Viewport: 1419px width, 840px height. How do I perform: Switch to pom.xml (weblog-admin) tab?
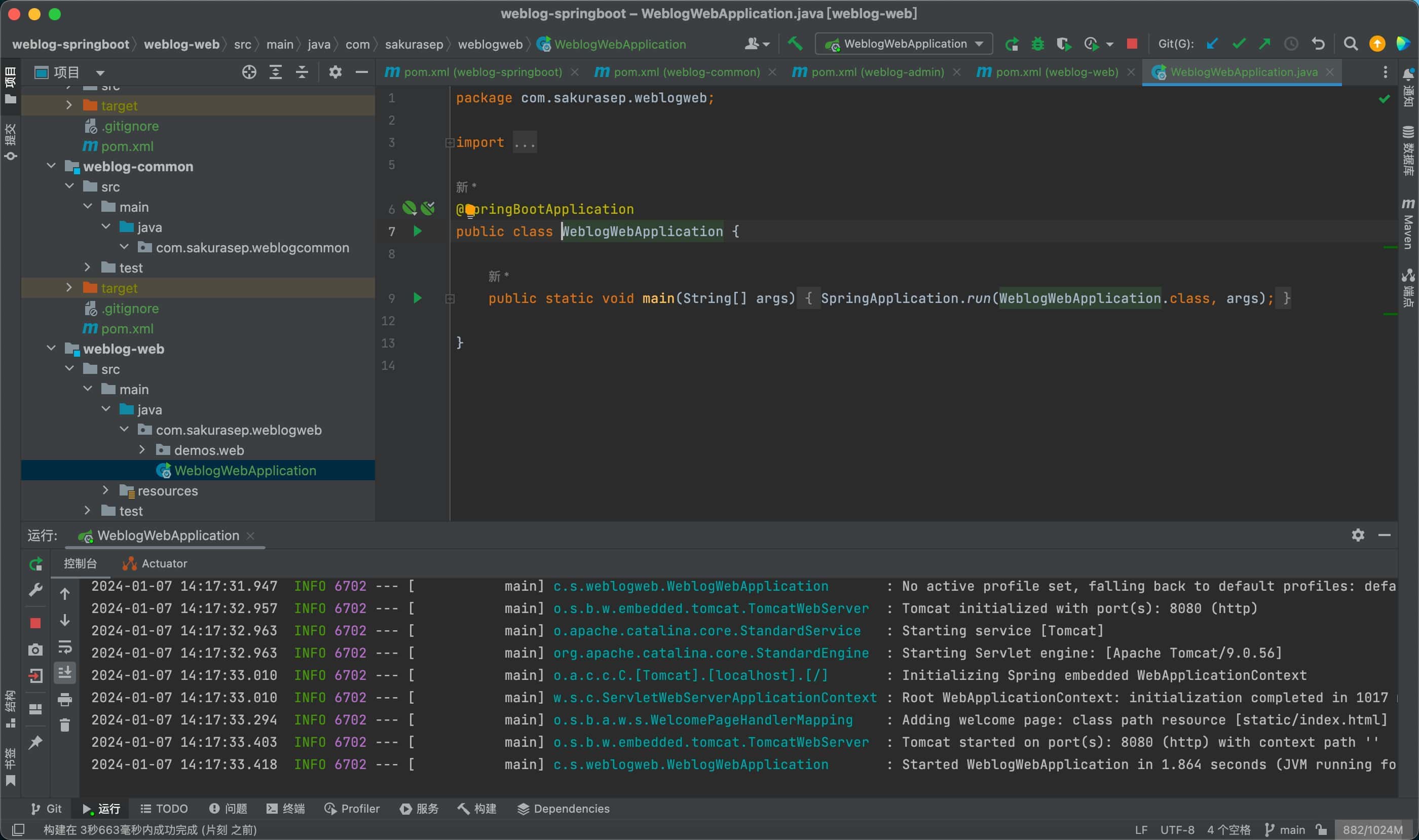[x=877, y=72]
